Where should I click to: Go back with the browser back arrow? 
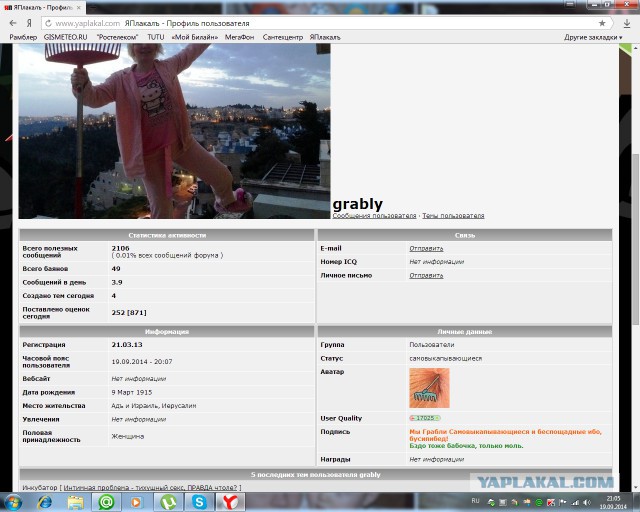point(13,23)
